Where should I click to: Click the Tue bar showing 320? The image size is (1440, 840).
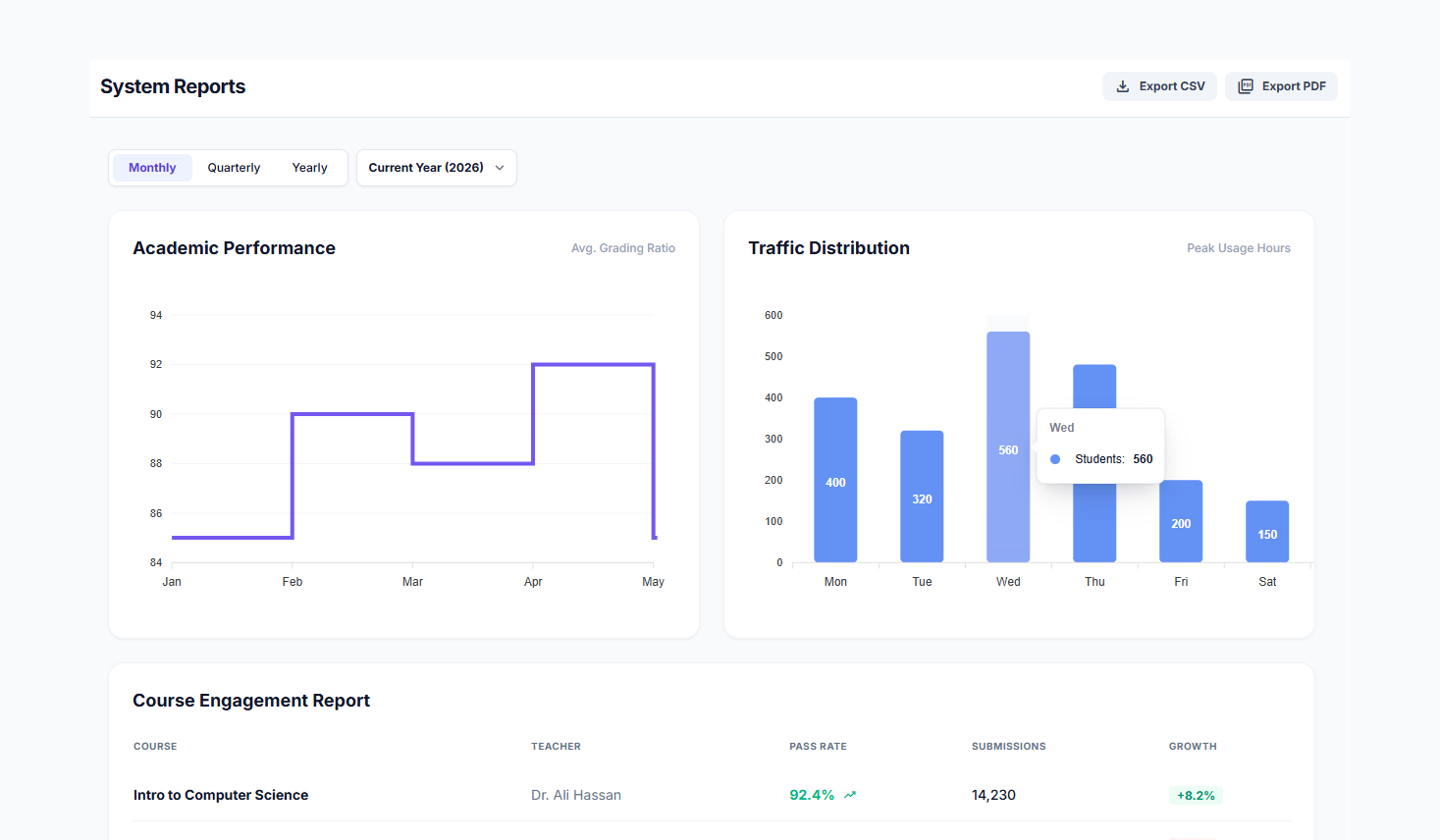tap(922, 497)
